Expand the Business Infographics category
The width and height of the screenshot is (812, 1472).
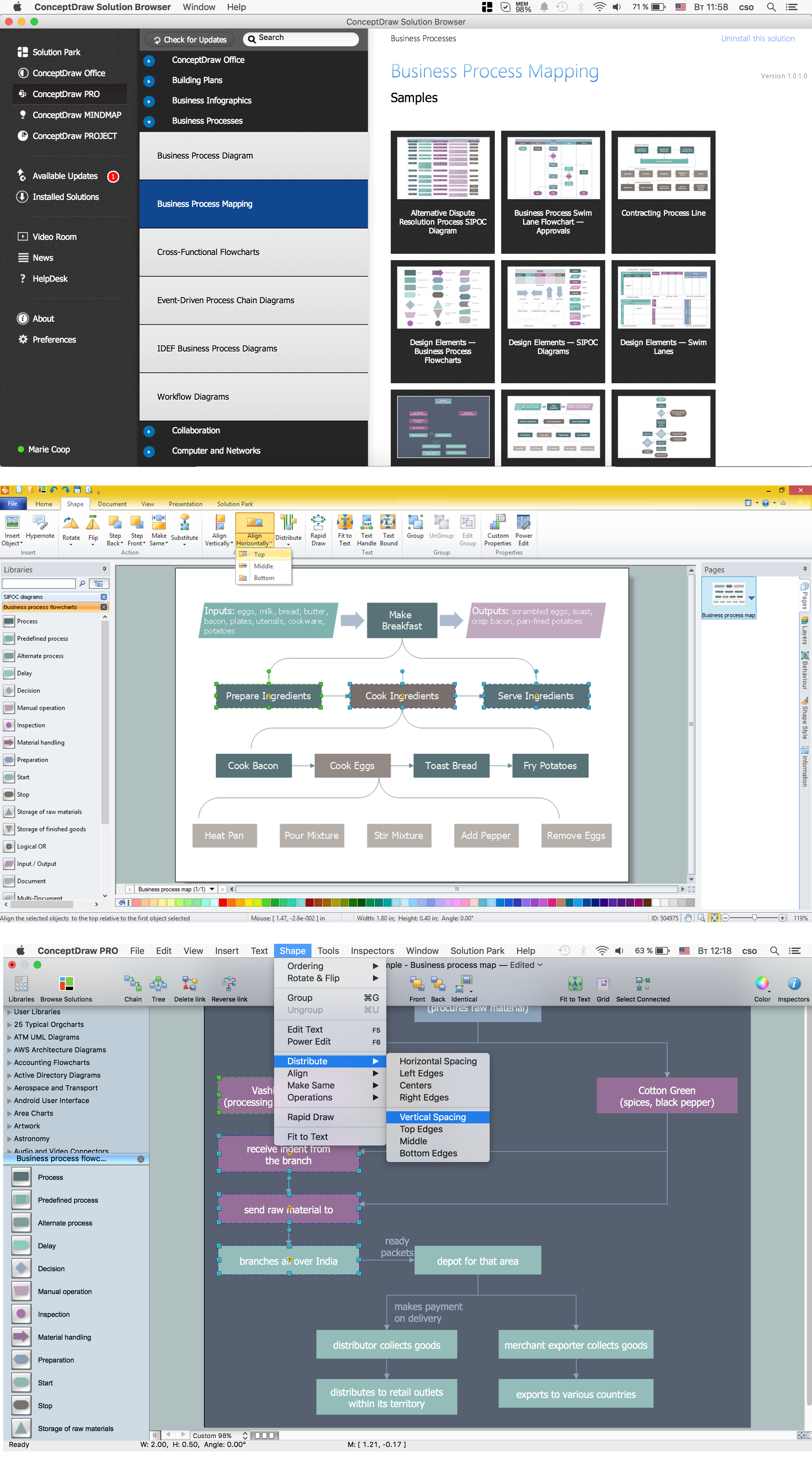(x=149, y=101)
